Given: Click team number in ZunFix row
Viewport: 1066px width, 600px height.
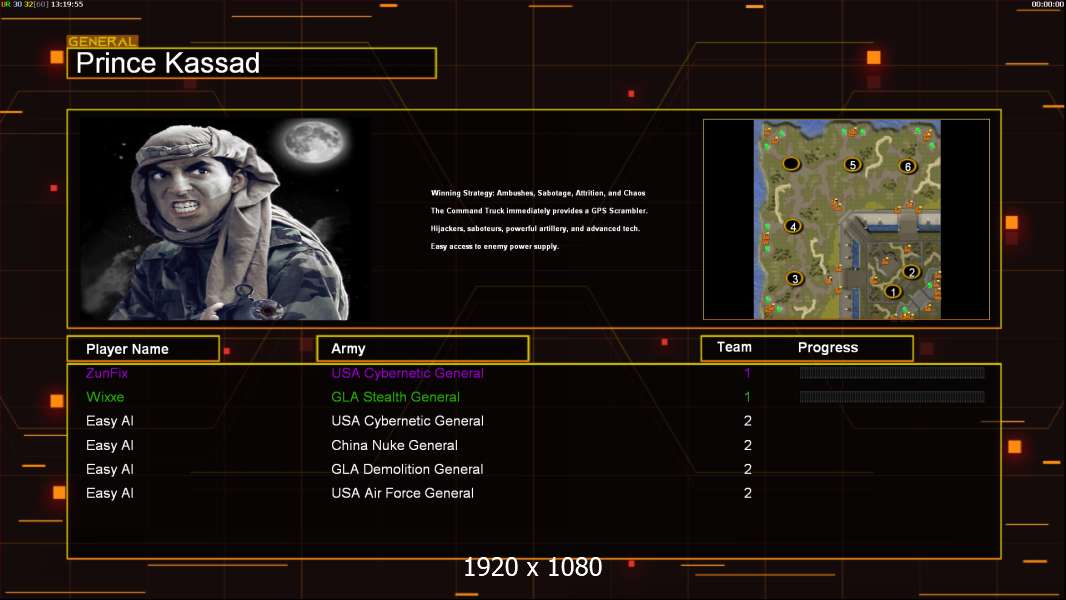Looking at the screenshot, I should pos(747,373).
